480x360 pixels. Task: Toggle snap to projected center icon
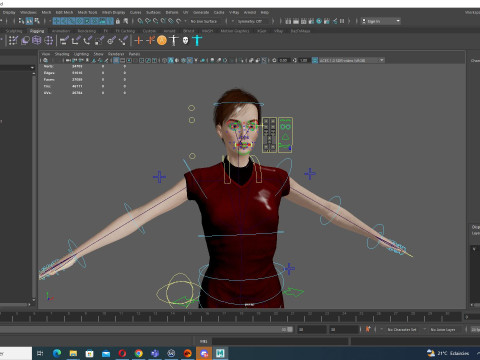pyautogui.click(x=163, y=21)
